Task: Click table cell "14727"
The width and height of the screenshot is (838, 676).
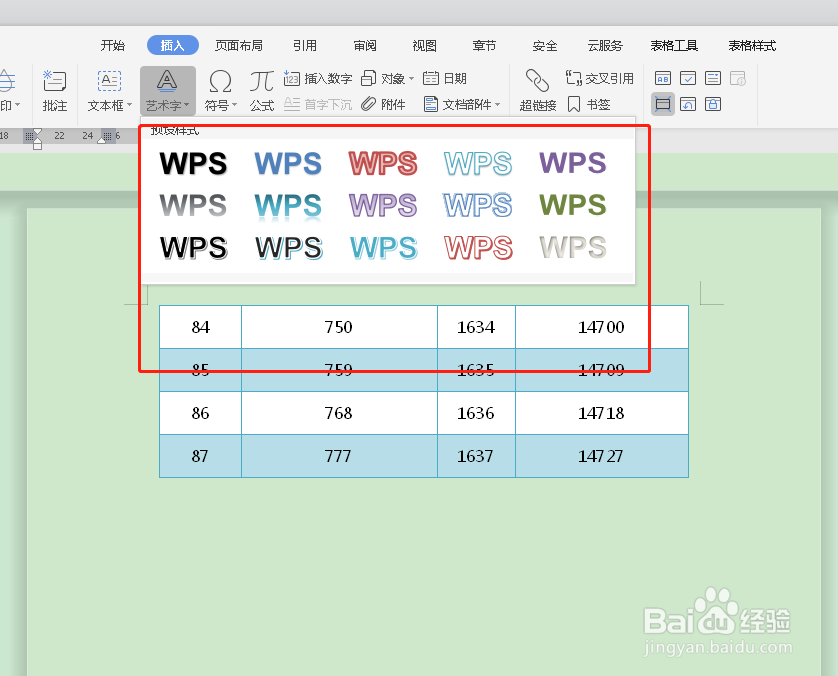Action: pyautogui.click(x=602, y=456)
